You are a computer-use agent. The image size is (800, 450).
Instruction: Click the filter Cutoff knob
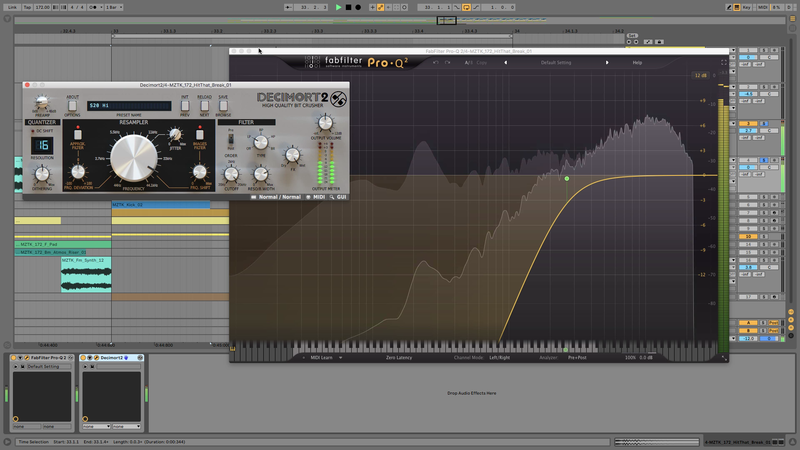231,174
